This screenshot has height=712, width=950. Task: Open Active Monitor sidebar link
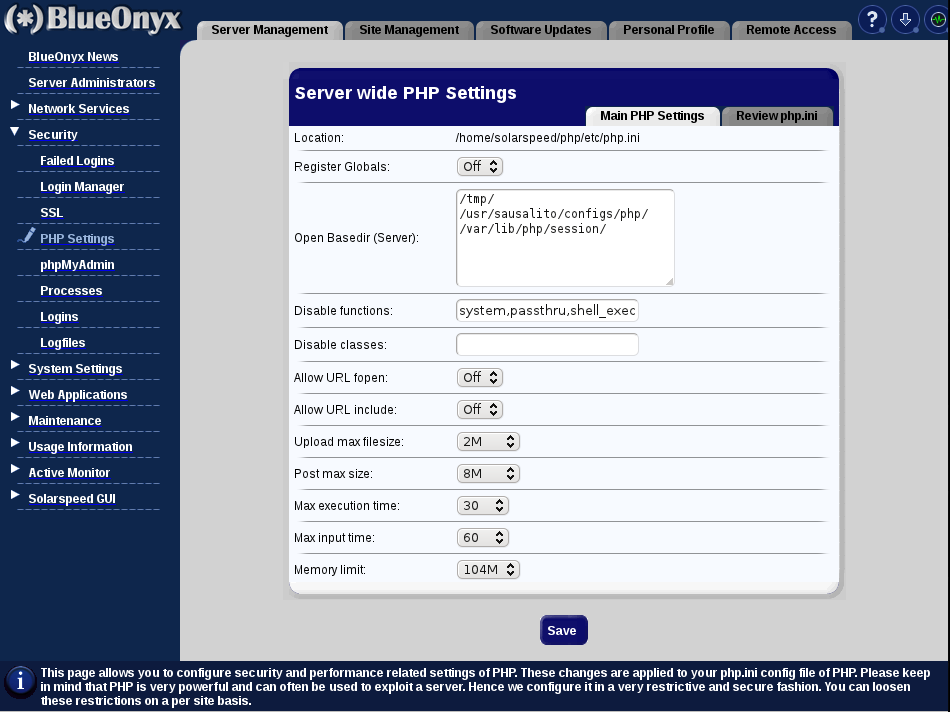click(x=69, y=474)
